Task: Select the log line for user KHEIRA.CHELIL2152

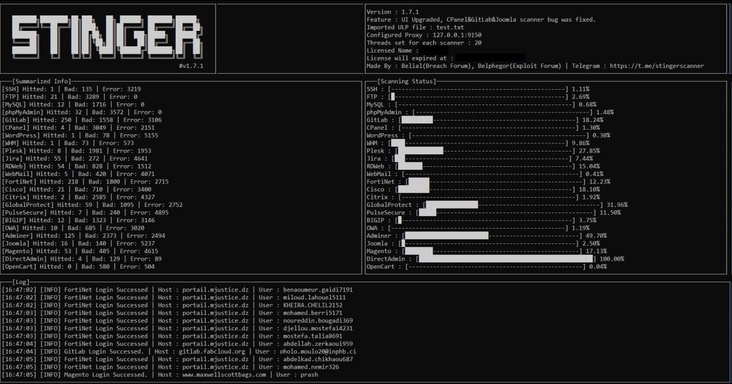Action: tap(172, 305)
